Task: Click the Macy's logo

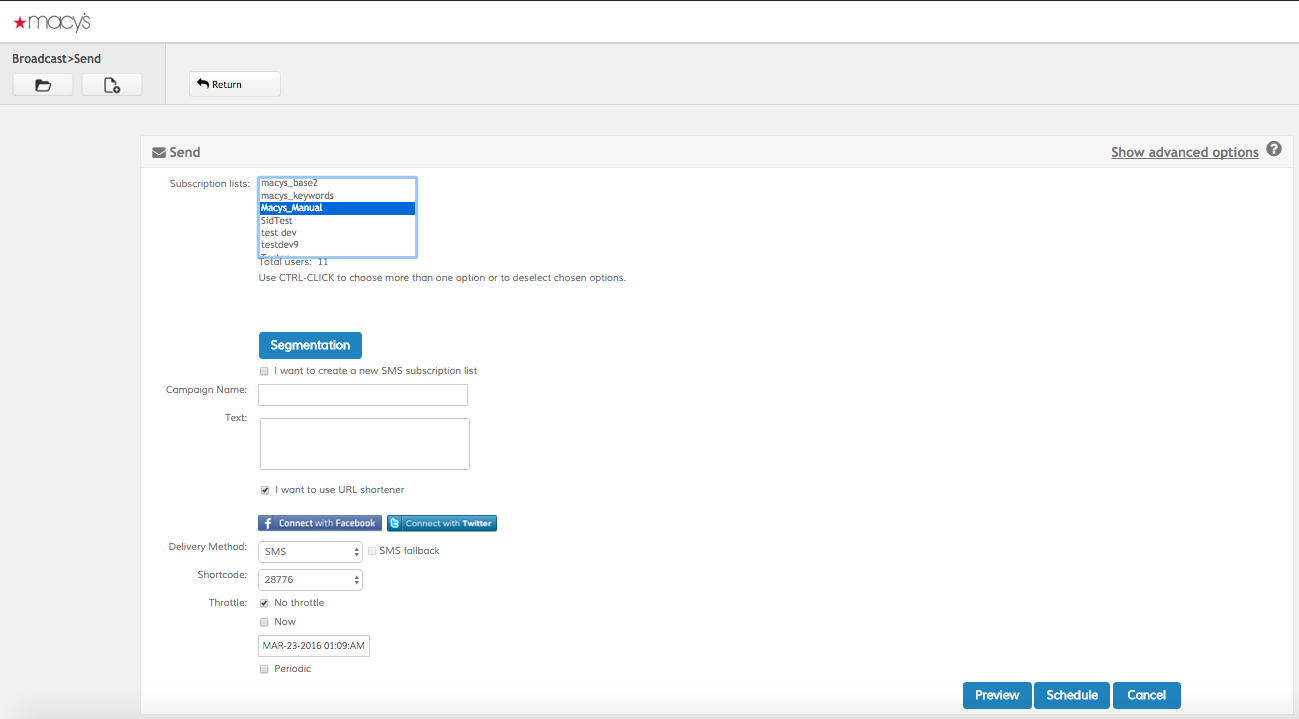Action: click(x=52, y=22)
